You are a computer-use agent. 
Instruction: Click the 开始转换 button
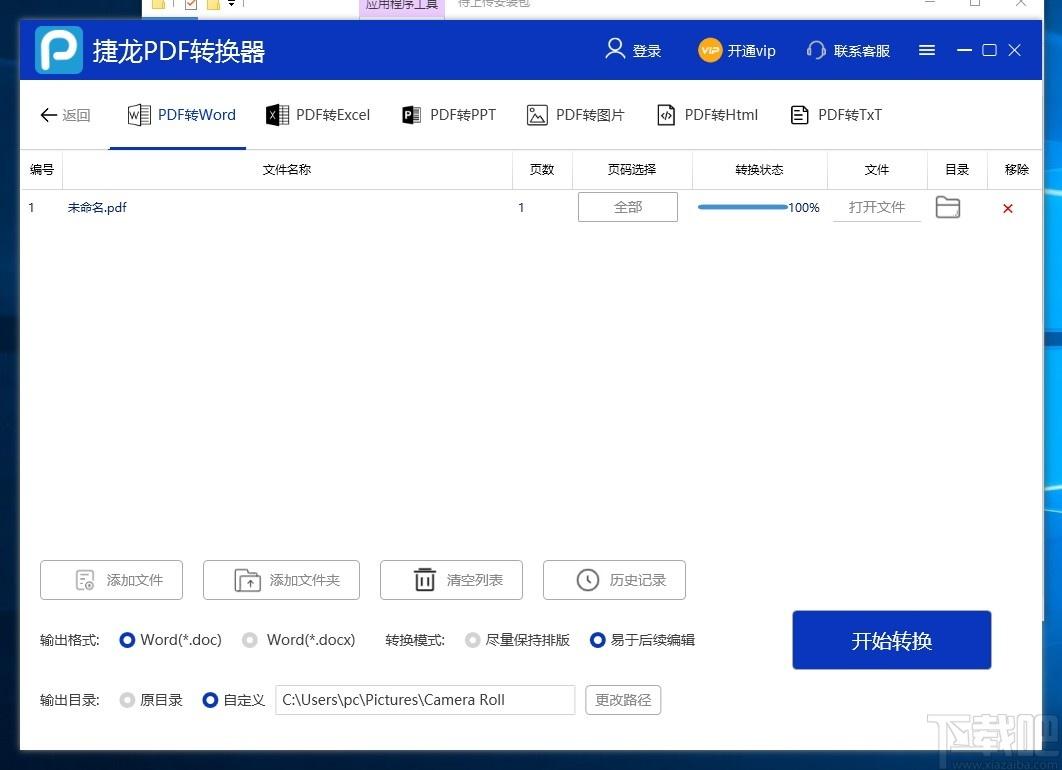coord(892,640)
